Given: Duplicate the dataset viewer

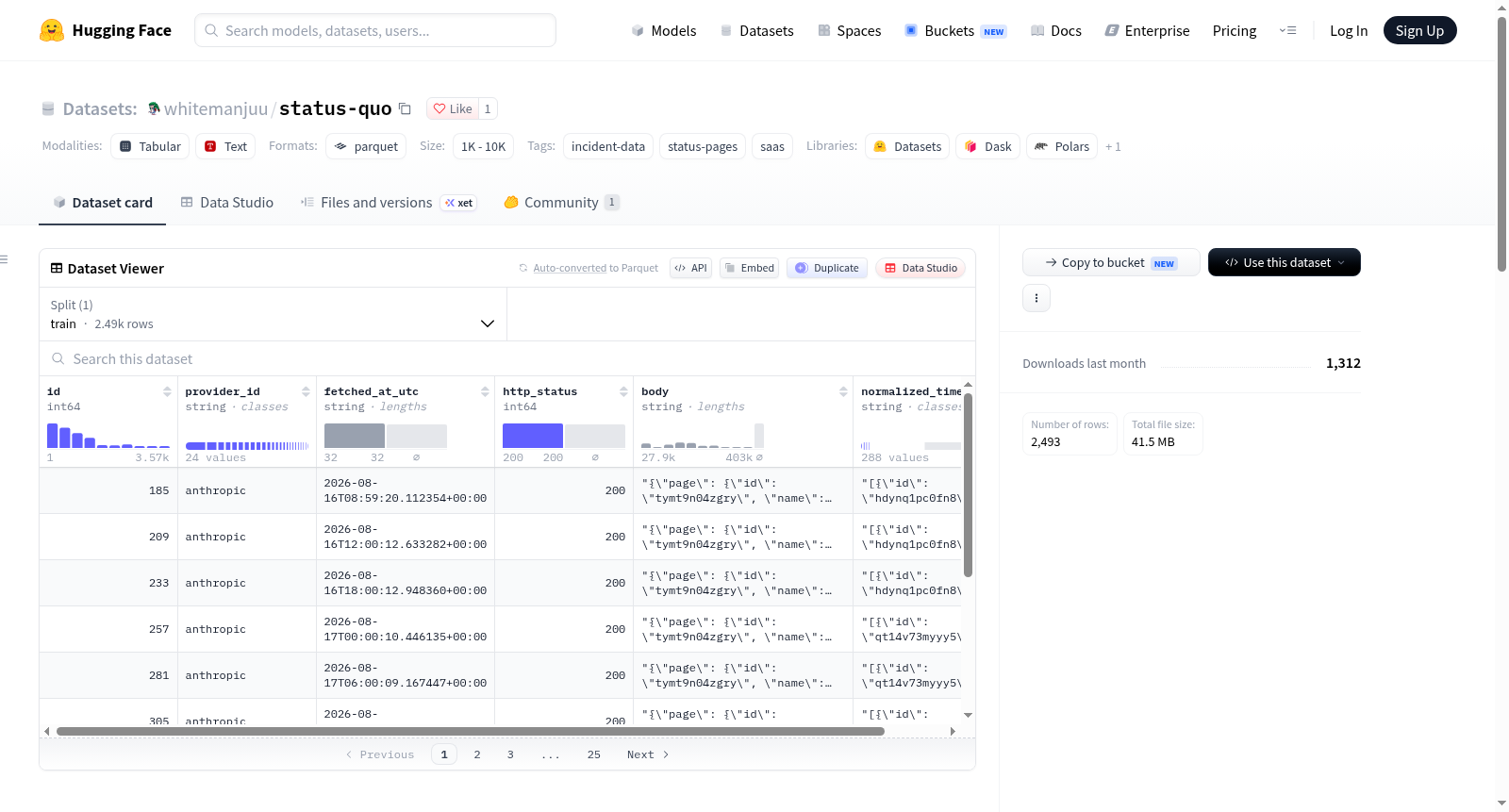Looking at the screenshot, I should (827, 268).
